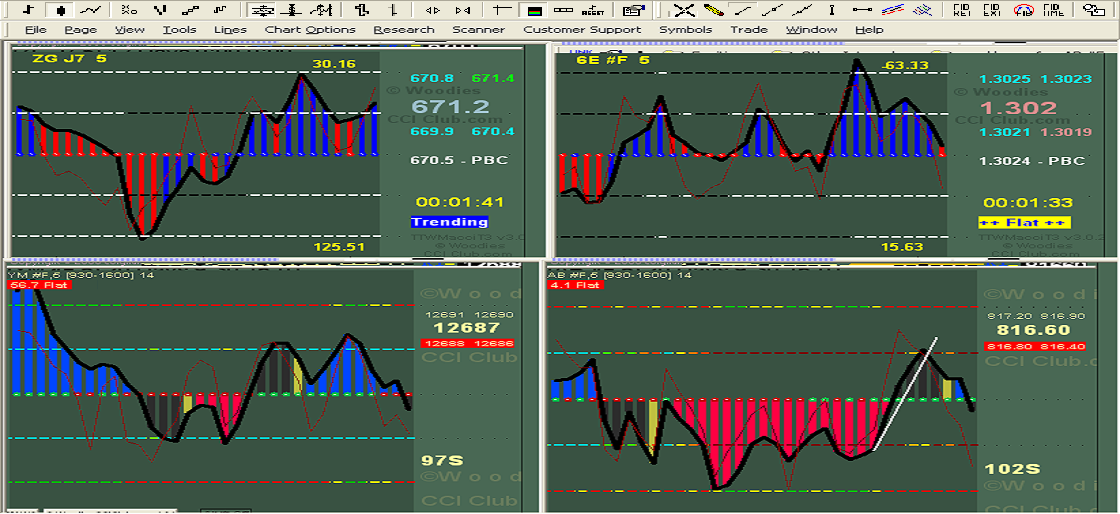Click the yellow ++ Flat ++ status label
This screenshot has width=1120, height=514.
[1025, 222]
